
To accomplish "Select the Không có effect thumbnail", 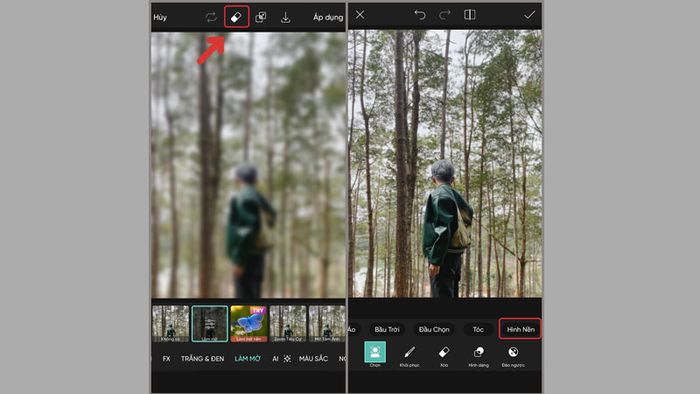I will coord(171,323).
